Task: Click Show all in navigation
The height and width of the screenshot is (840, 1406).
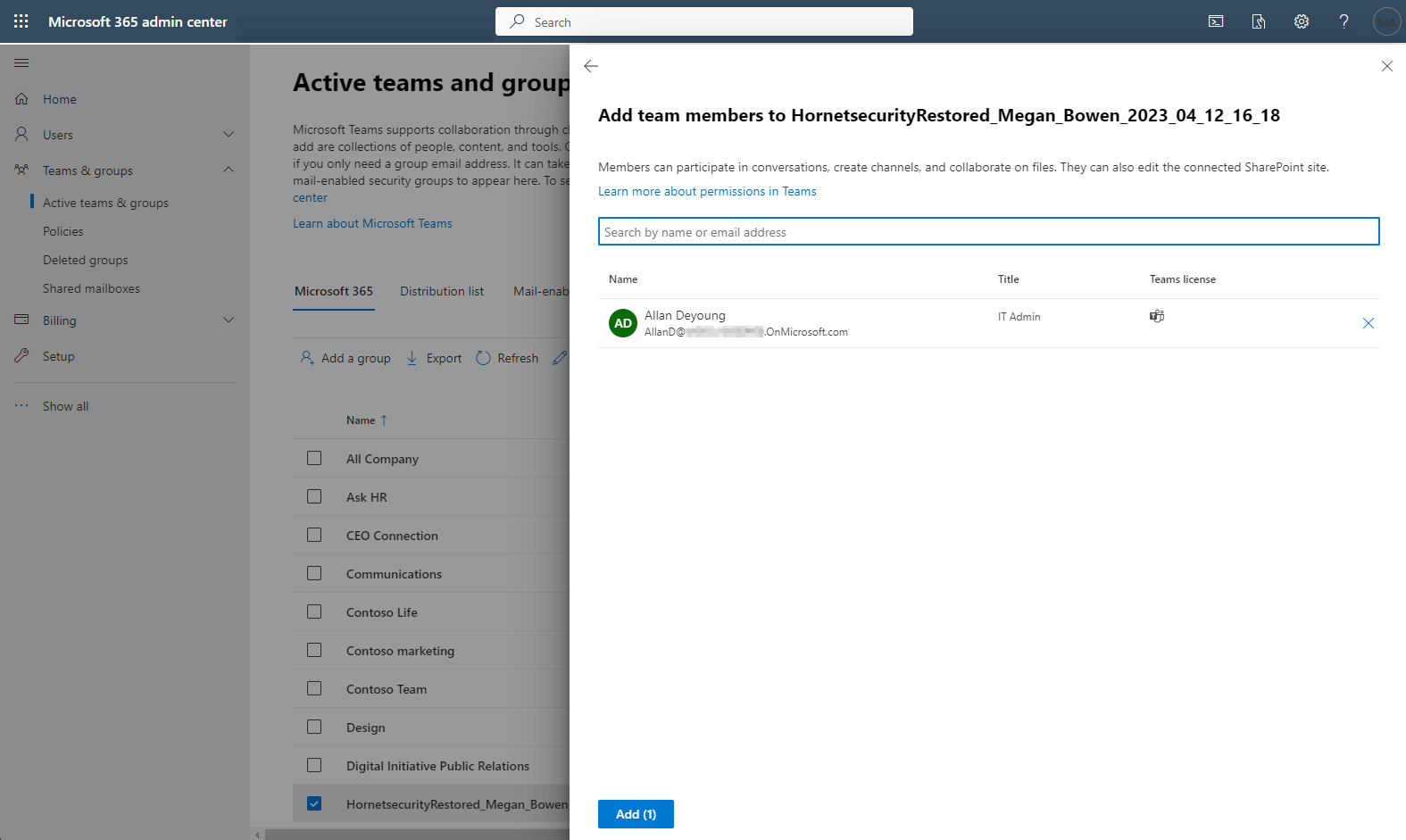Action: (66, 406)
